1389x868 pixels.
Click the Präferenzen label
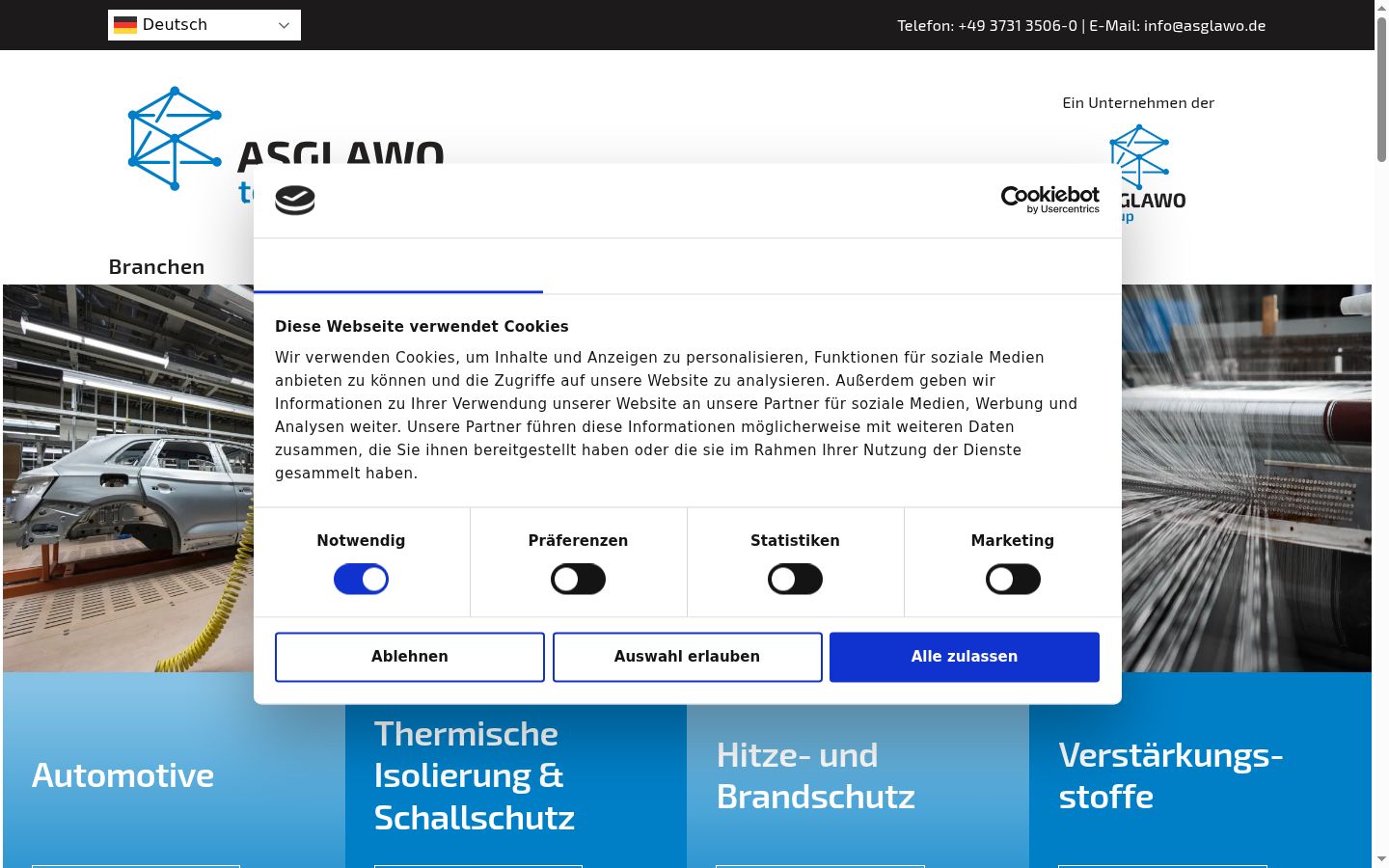[578, 541]
